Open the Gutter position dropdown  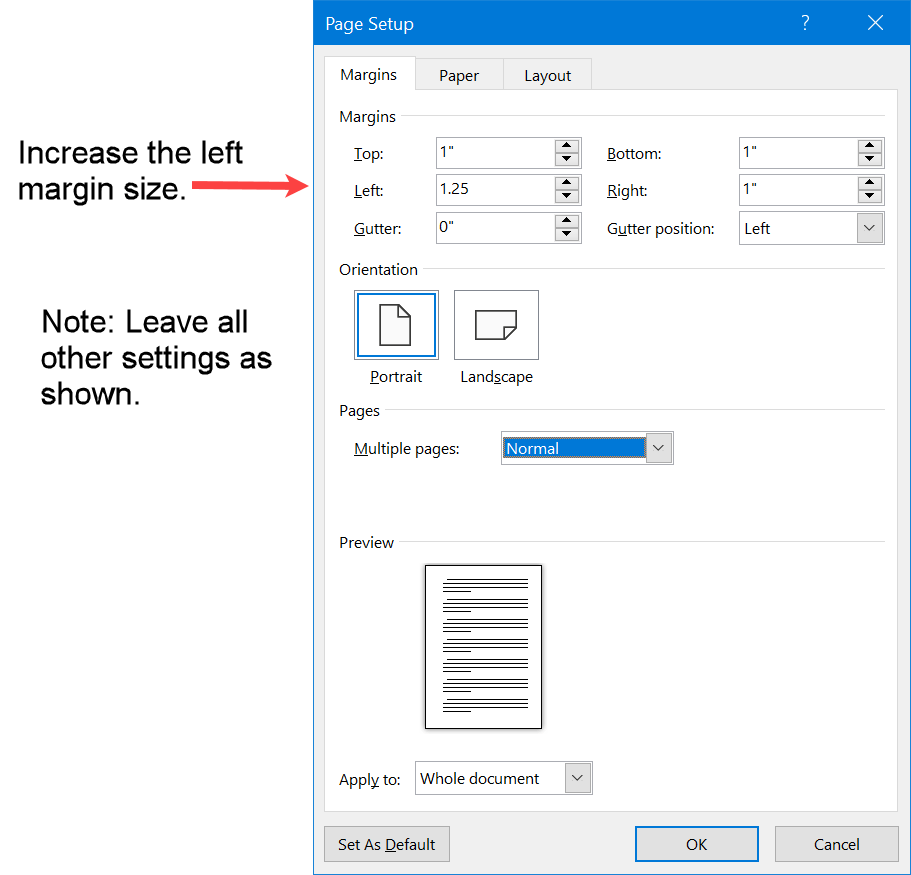tap(867, 228)
